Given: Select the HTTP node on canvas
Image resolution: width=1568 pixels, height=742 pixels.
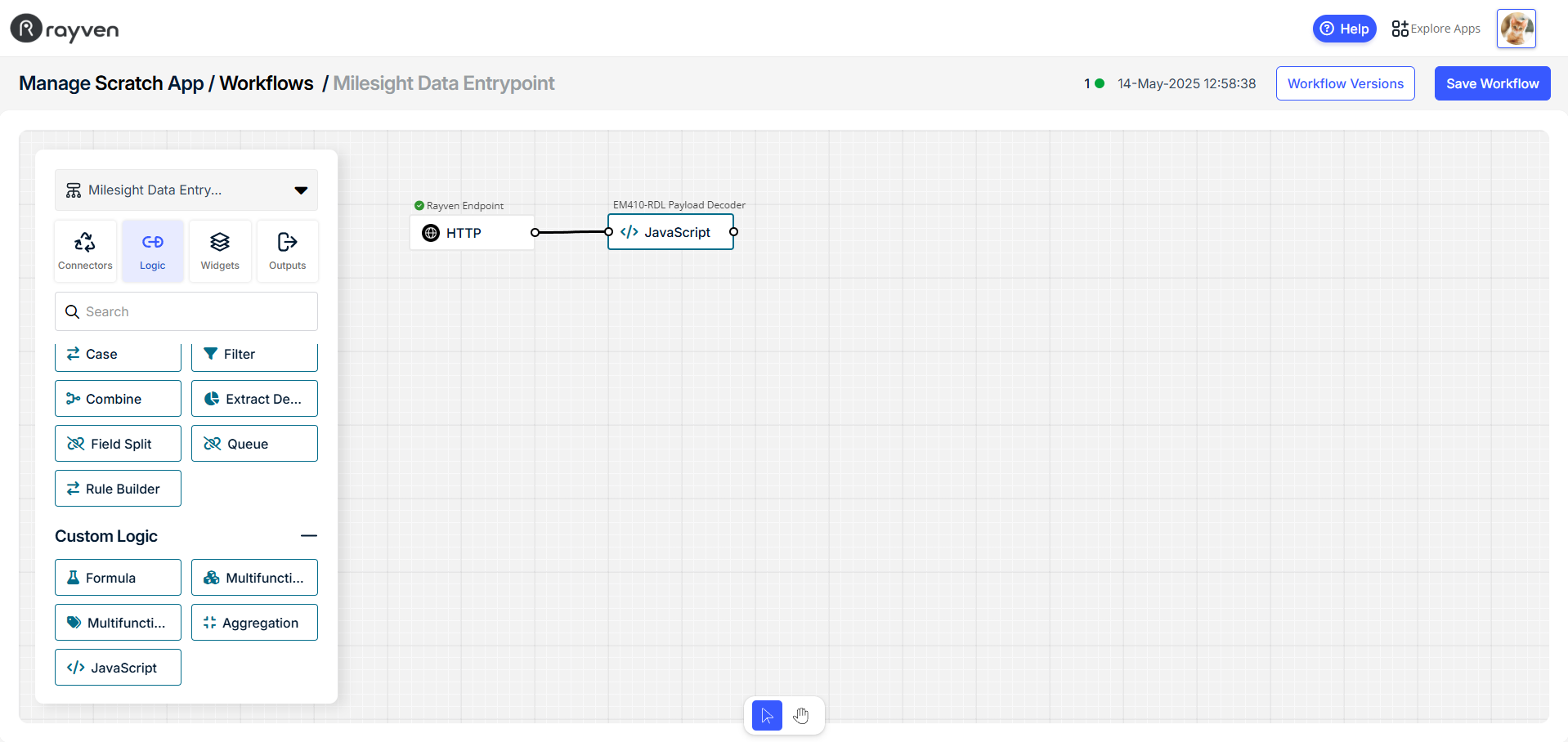Looking at the screenshot, I should [x=472, y=233].
